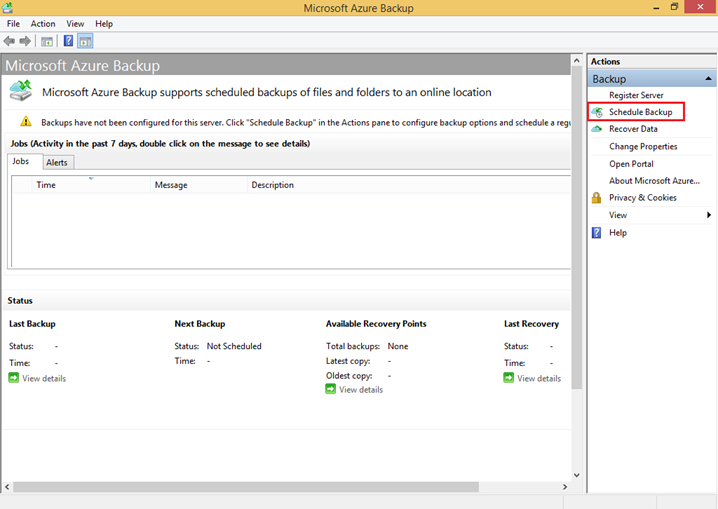Open the View menu in the menu bar
The image size is (718, 509).
tap(75, 24)
